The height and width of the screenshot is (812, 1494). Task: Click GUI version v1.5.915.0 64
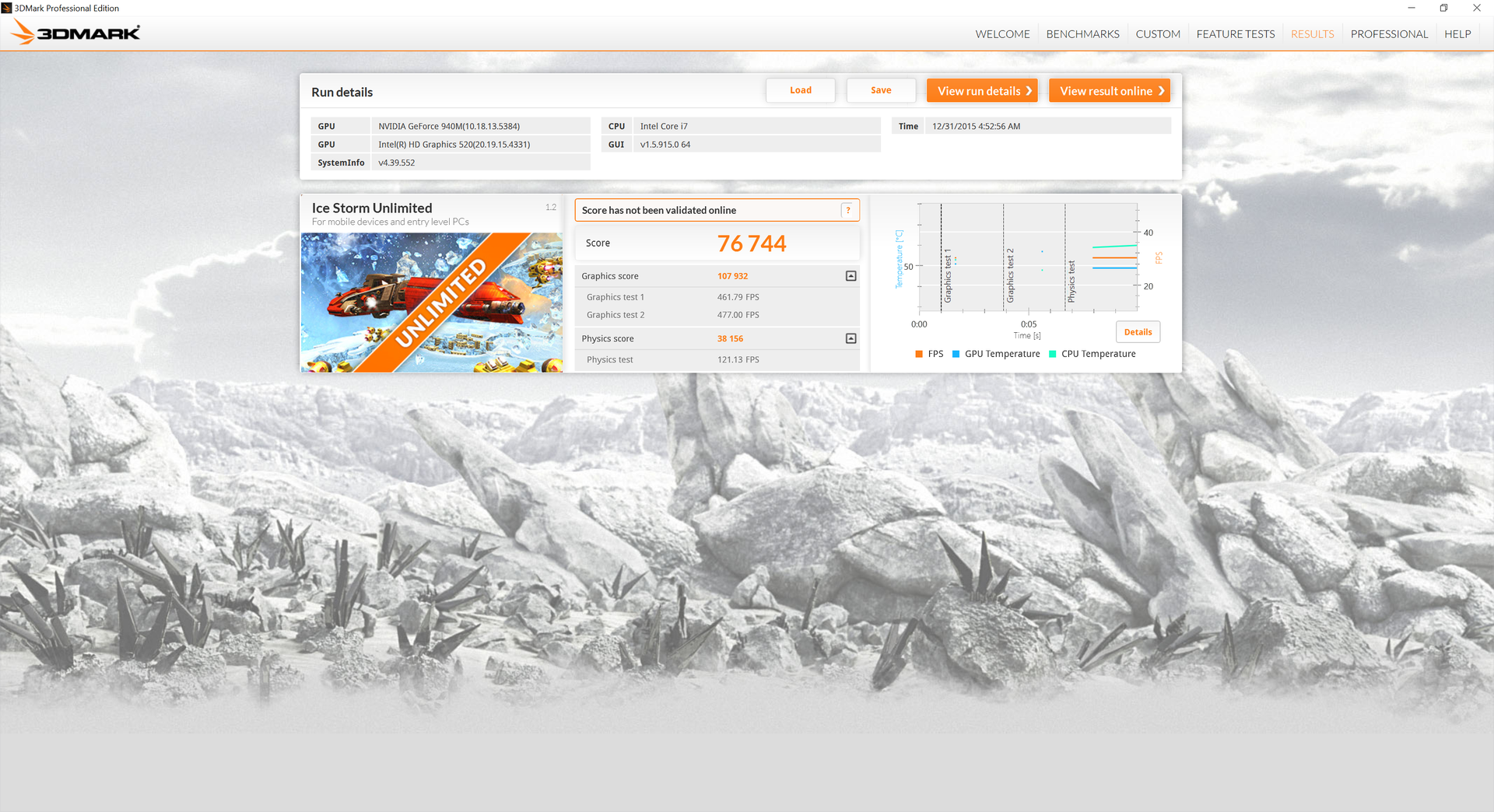[x=756, y=145]
